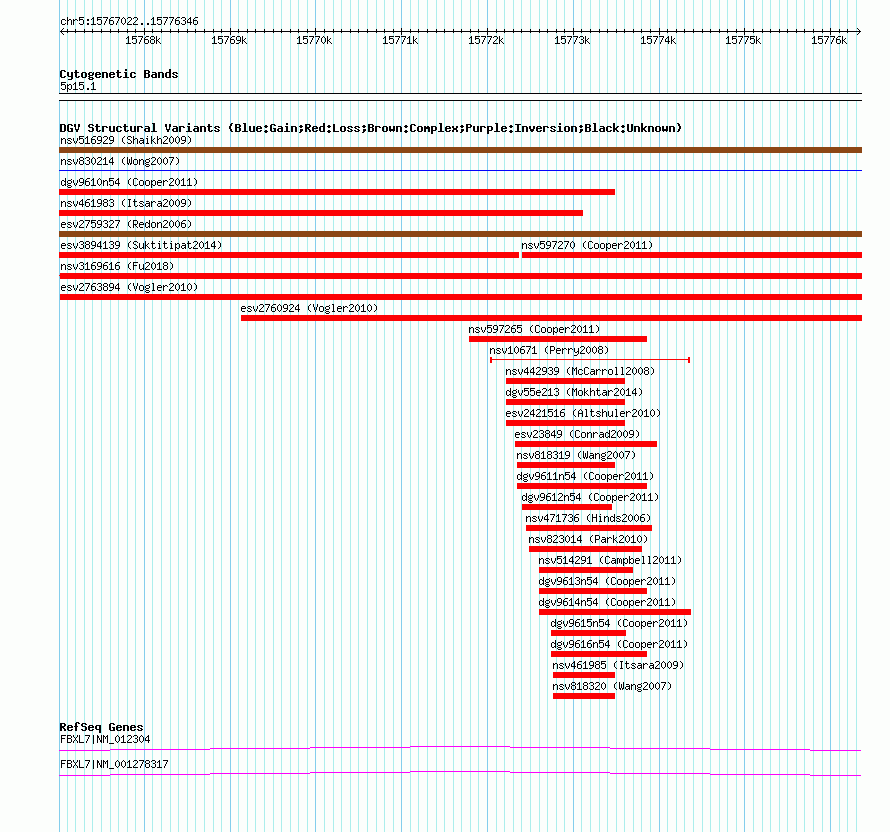The height and width of the screenshot is (832, 890).
Task: Click the red nsv471736 loss bar
Action: (589, 528)
